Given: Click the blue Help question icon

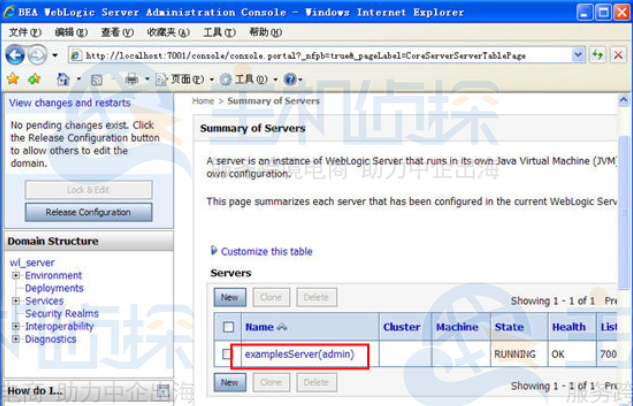Looking at the screenshot, I should click(290, 79).
